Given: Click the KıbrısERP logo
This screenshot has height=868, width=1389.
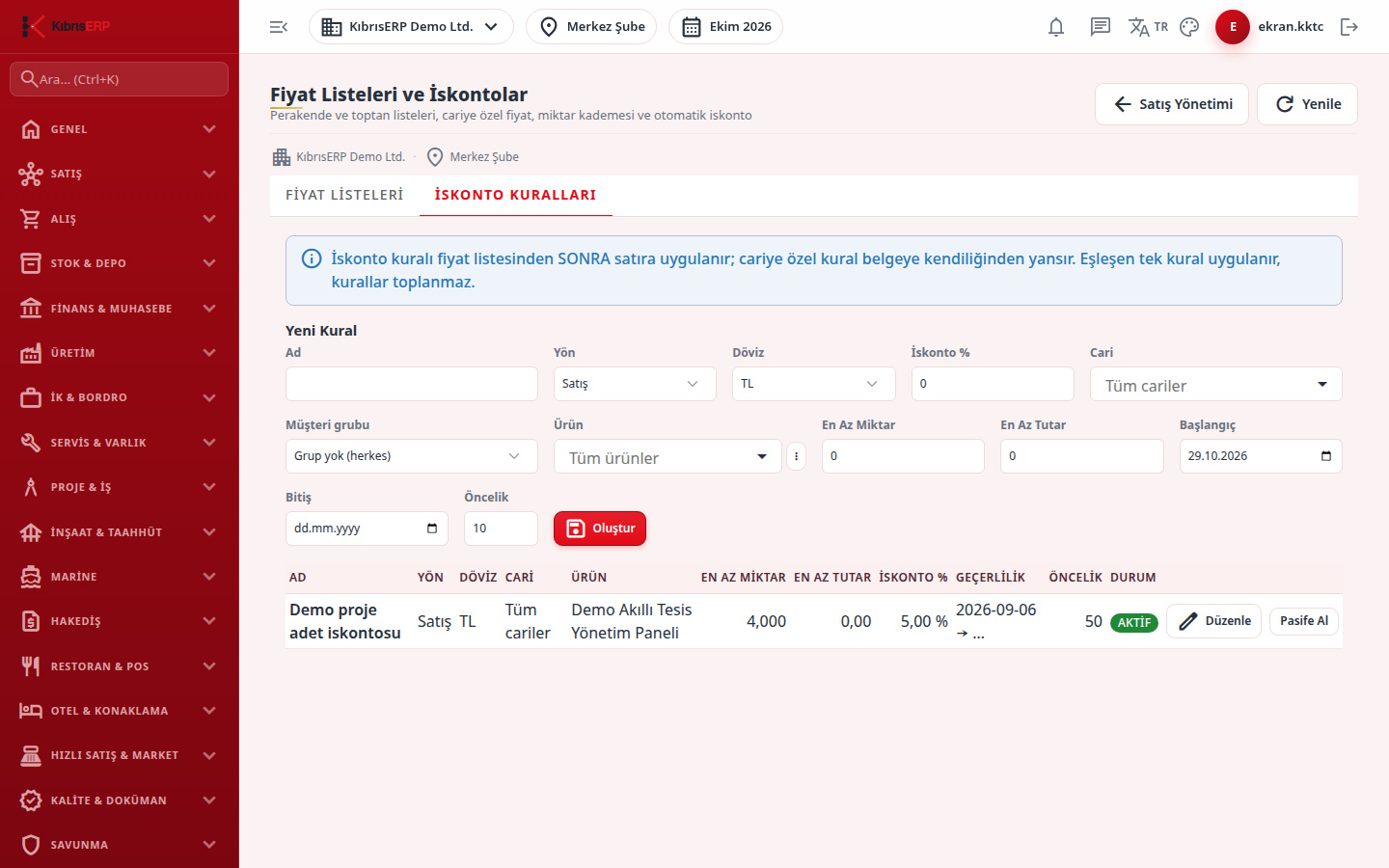Looking at the screenshot, I should [66, 26].
